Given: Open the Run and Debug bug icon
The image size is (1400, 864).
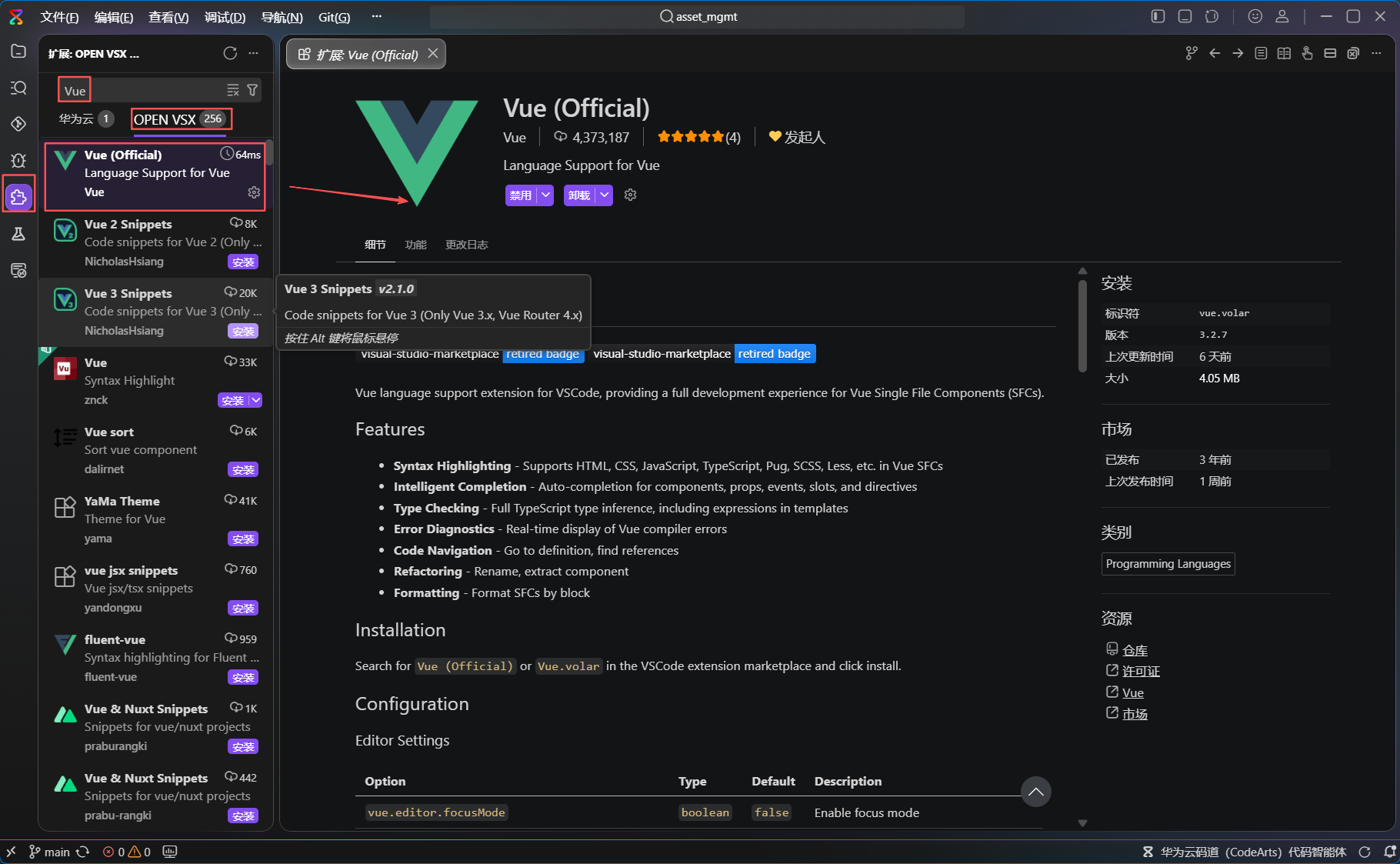Looking at the screenshot, I should coord(18,160).
